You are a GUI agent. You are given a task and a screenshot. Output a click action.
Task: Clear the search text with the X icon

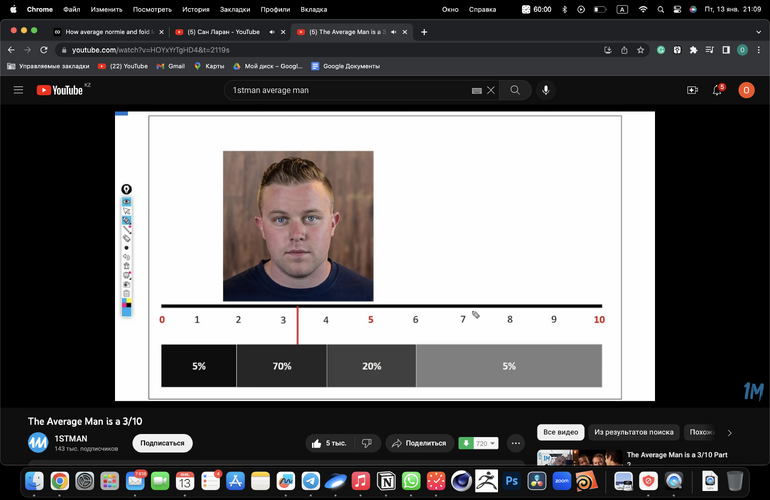(x=491, y=90)
